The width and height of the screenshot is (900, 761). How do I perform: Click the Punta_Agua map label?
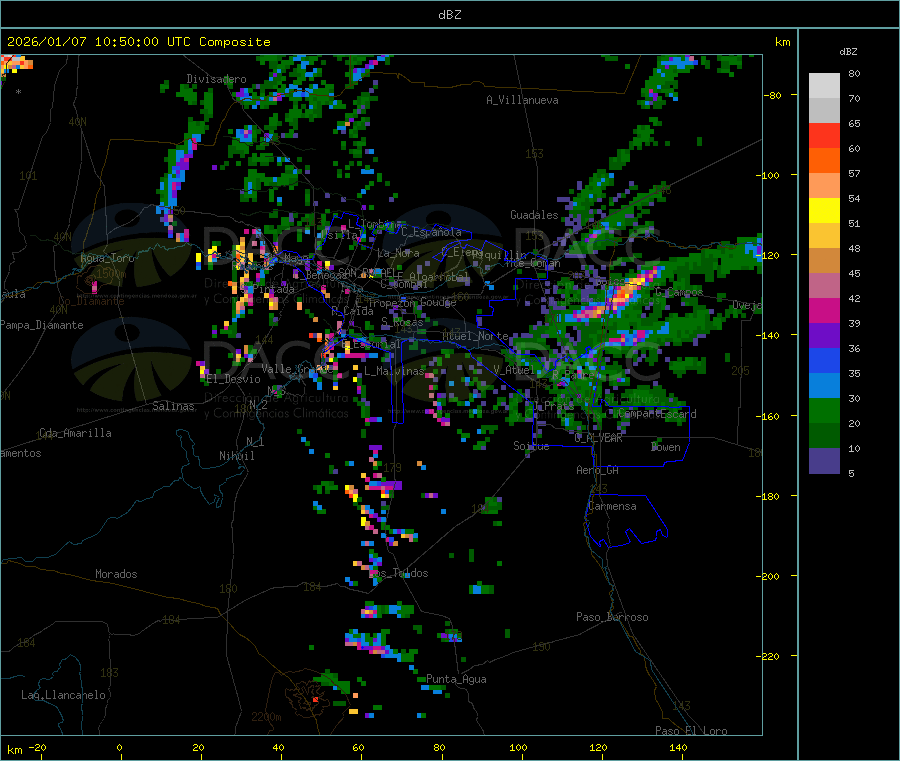pos(456,679)
